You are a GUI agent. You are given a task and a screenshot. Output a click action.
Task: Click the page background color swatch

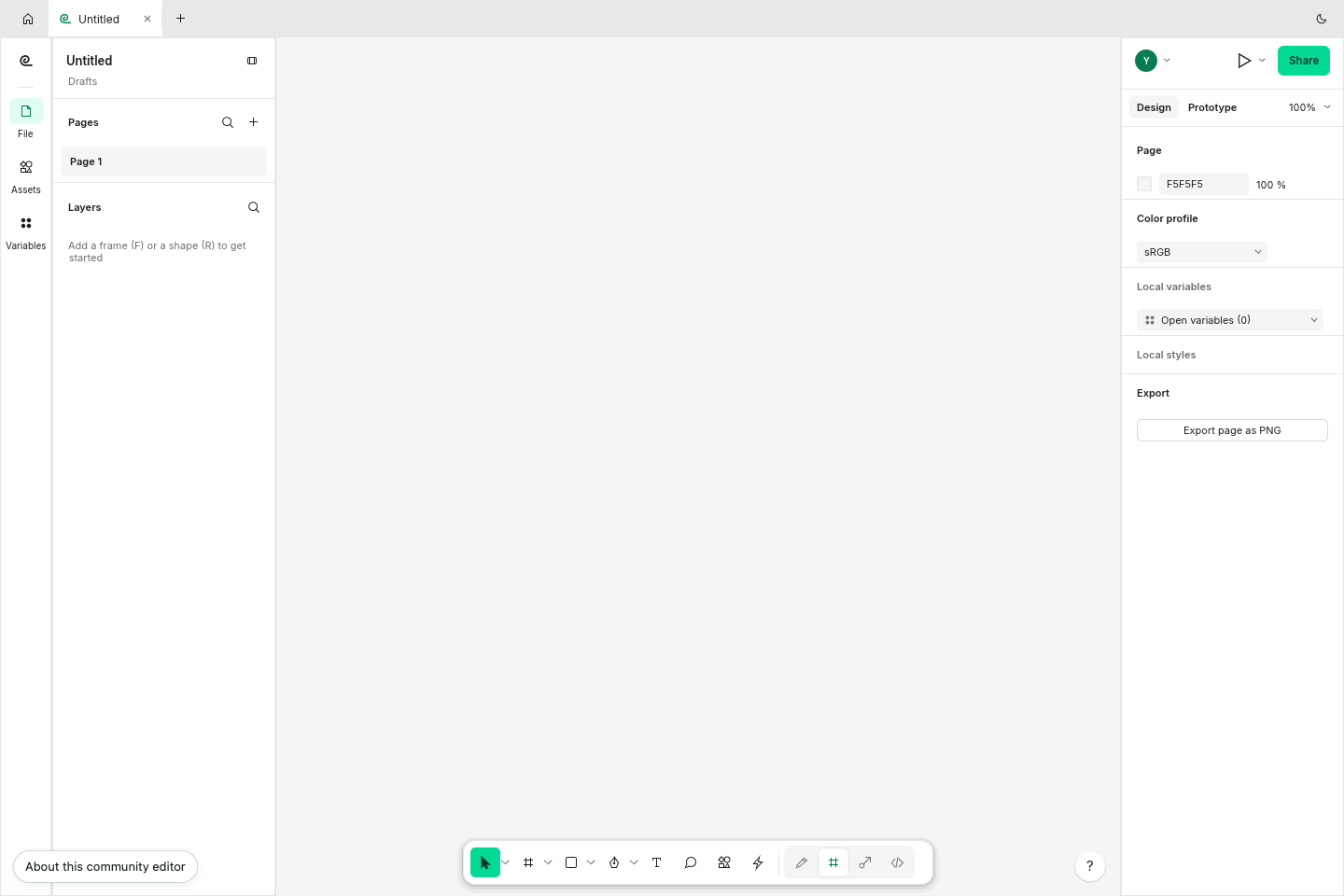[x=1144, y=184]
